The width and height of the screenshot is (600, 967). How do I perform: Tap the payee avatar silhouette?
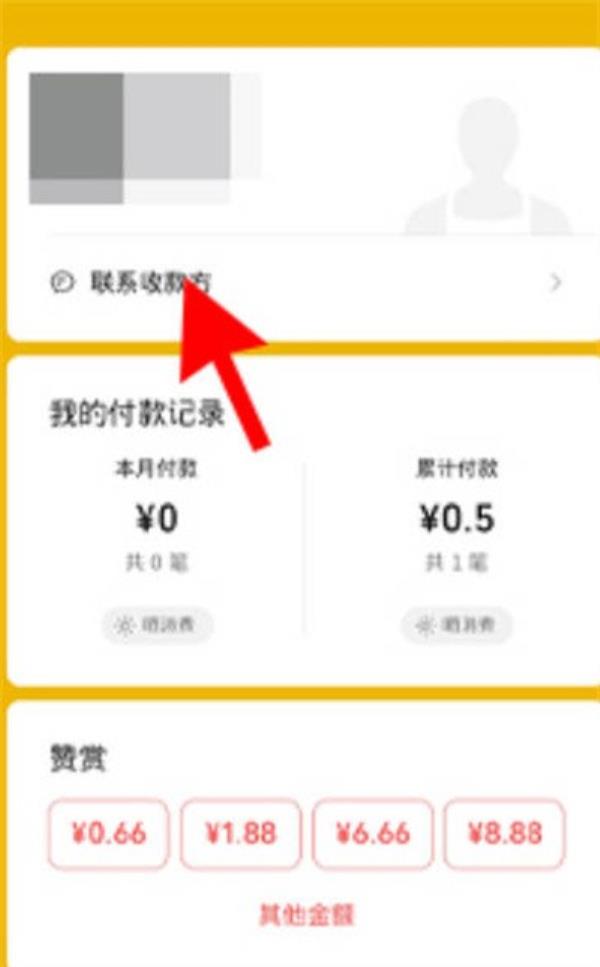click(x=487, y=165)
